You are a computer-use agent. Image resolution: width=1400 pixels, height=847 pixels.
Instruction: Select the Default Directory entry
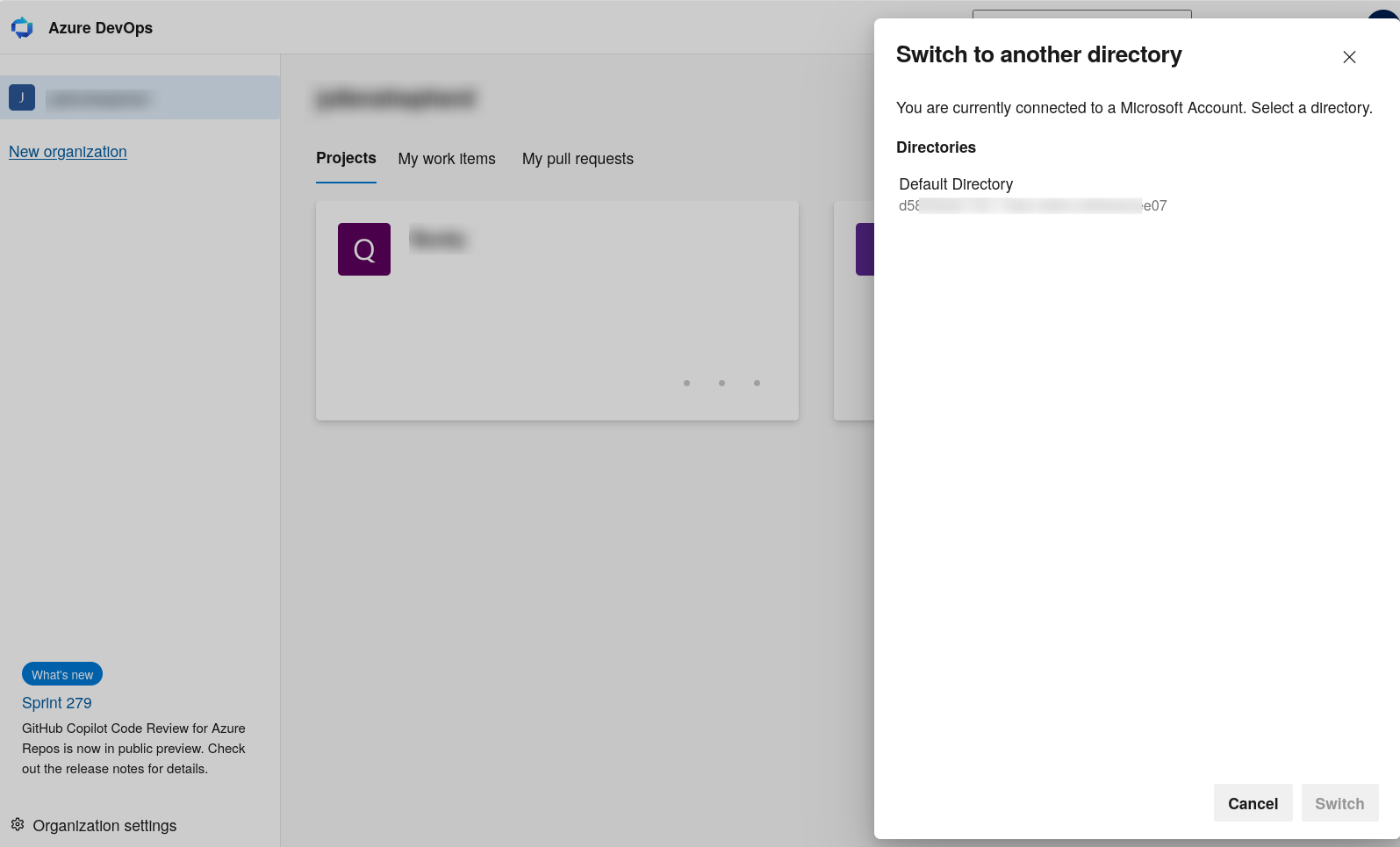coord(1033,194)
